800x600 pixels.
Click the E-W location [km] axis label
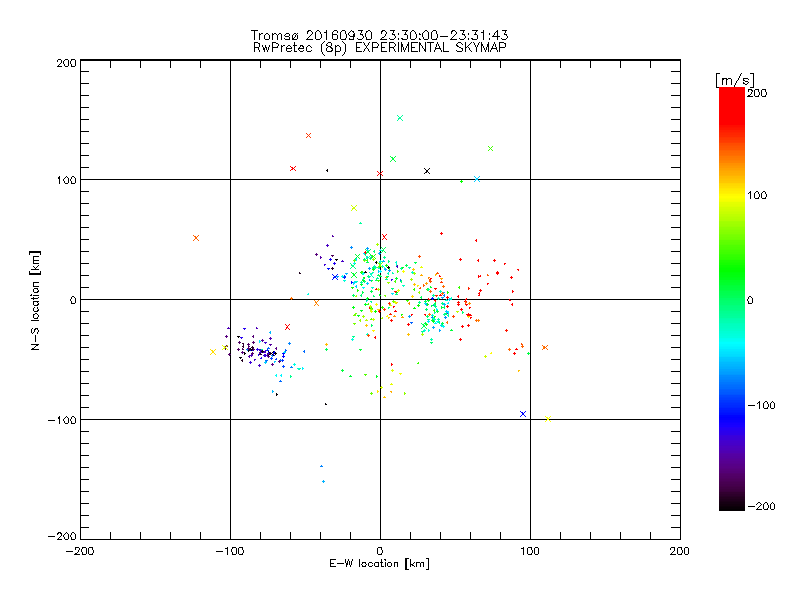pos(379,564)
